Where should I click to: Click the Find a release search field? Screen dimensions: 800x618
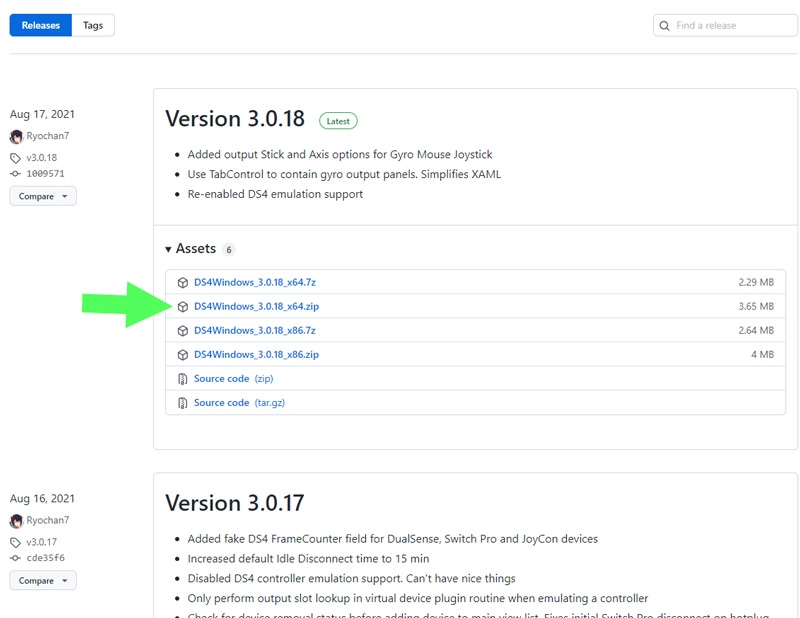(733, 26)
